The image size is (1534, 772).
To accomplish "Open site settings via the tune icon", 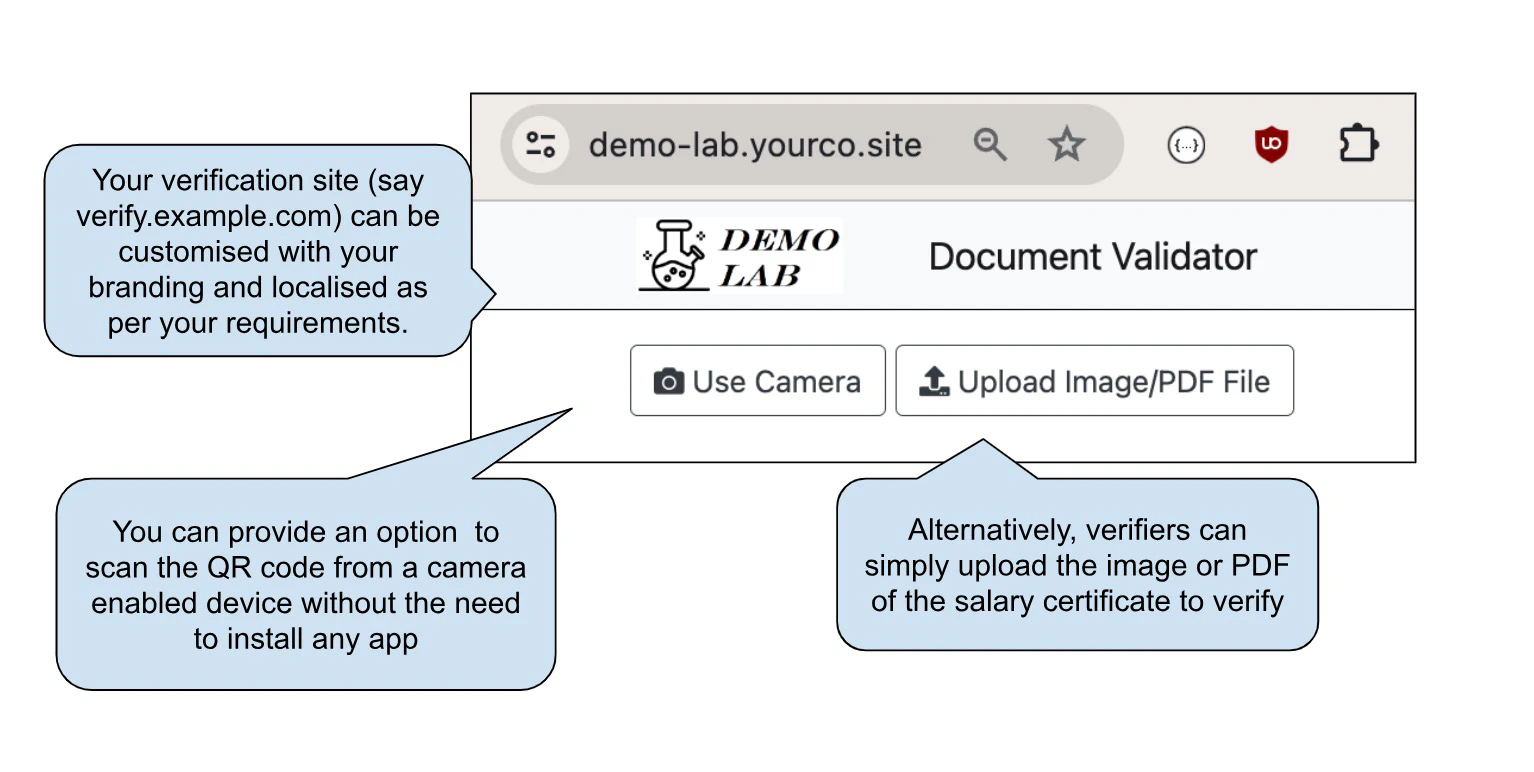I will [540, 144].
